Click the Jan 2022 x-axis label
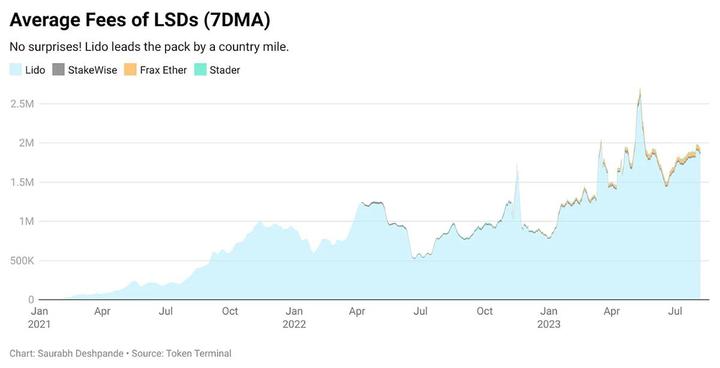Screen dimensions: 720x368 [294, 317]
